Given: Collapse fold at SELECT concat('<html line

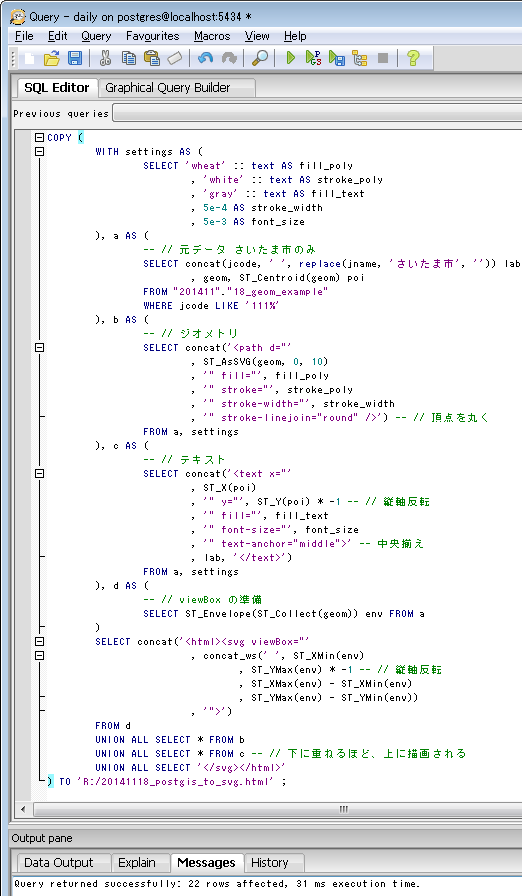Looking at the screenshot, I should (39, 642).
